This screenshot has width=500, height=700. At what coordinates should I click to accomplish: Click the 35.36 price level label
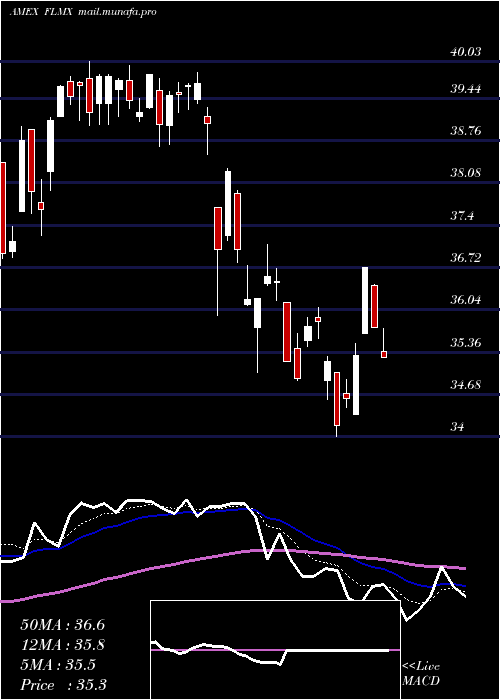(466, 342)
